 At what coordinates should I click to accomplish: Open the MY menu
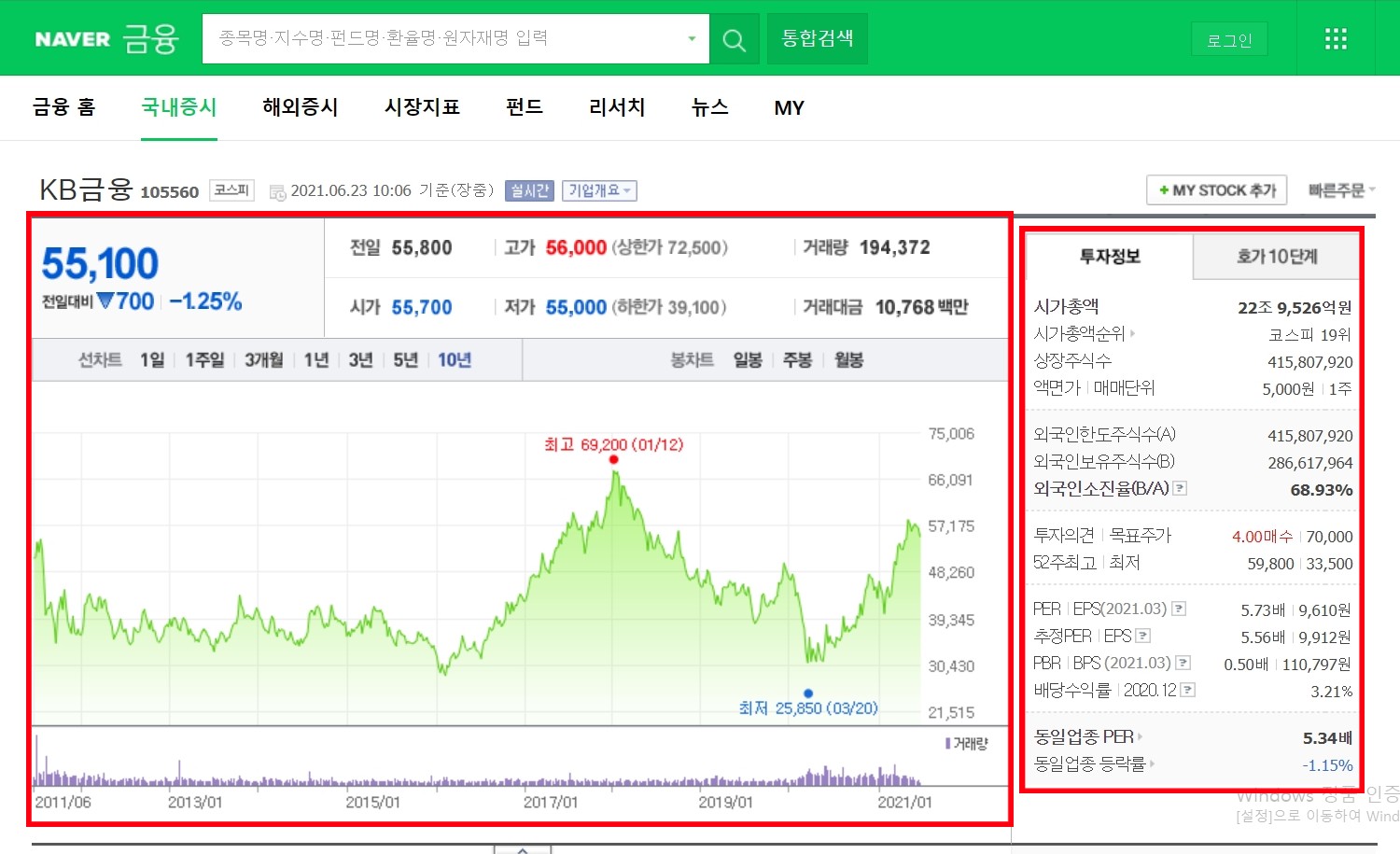pyautogui.click(x=789, y=108)
